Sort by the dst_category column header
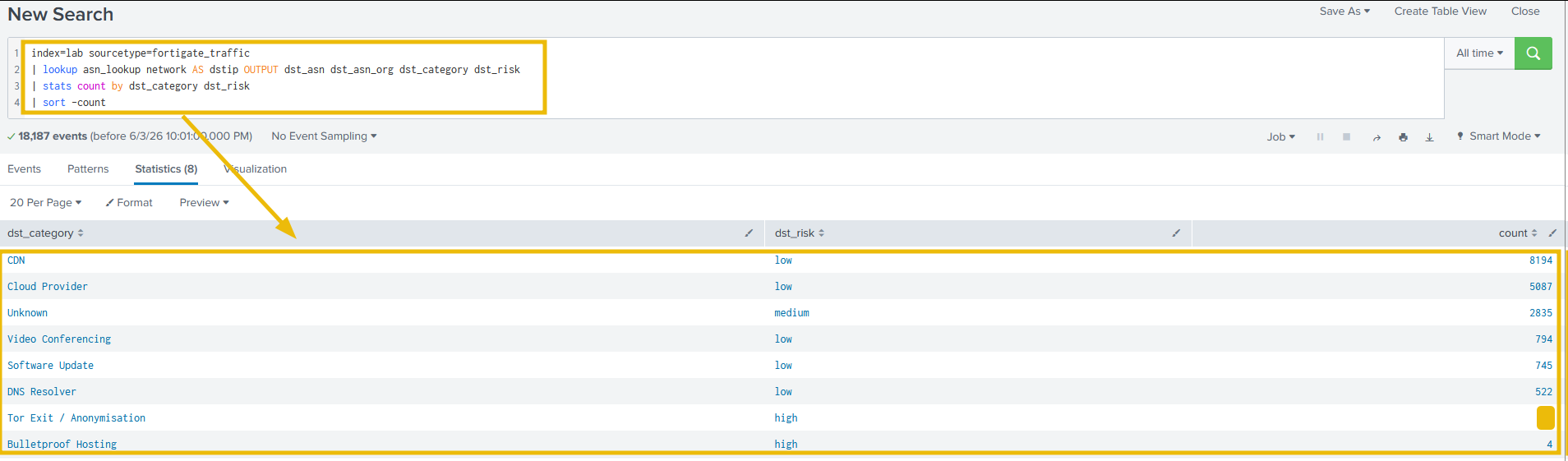The height and width of the screenshot is (461, 1568). tap(45, 233)
